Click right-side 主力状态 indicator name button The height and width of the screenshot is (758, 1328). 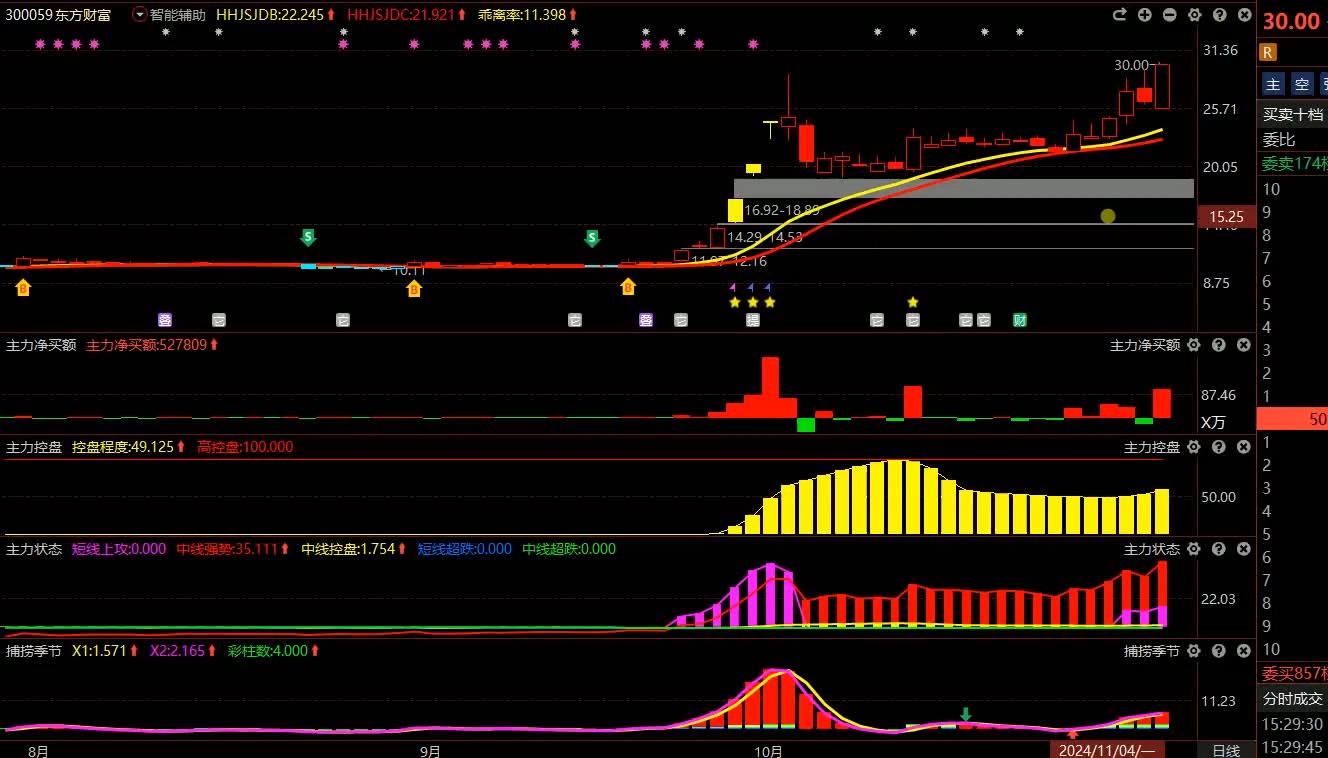tap(1152, 549)
